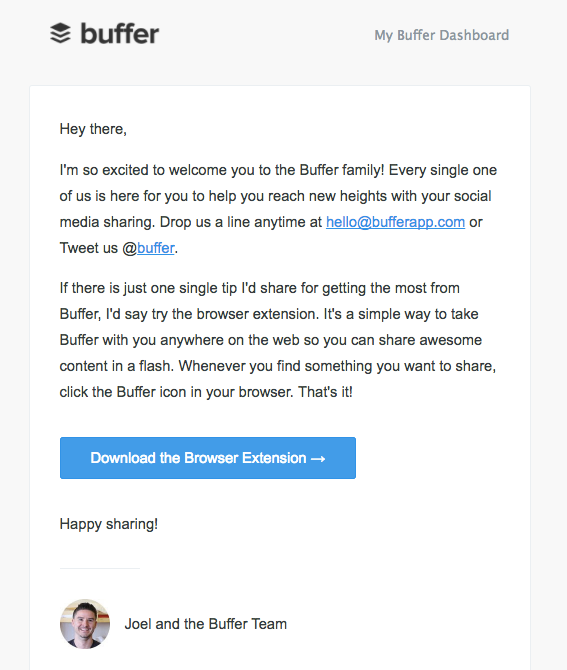Viewport: 567px width, 670px height.
Task: Click the "Tweet us" text before the handle
Action: (88, 248)
